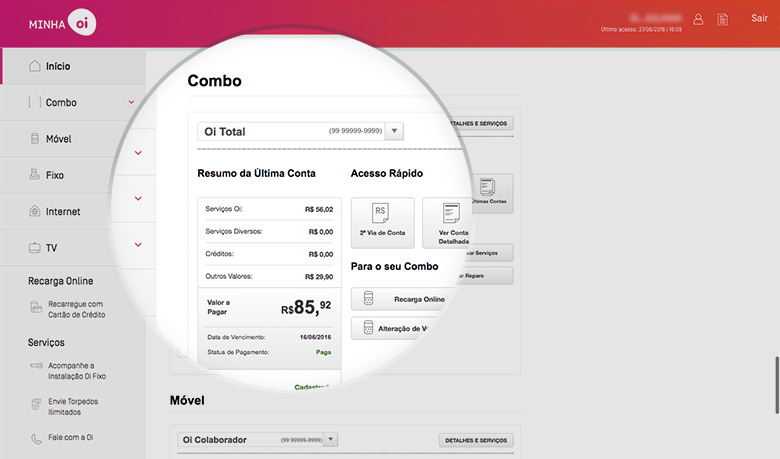This screenshot has height=459, width=780.
Task: Click the page vertical scrollbar thumb
Action: coord(777,384)
